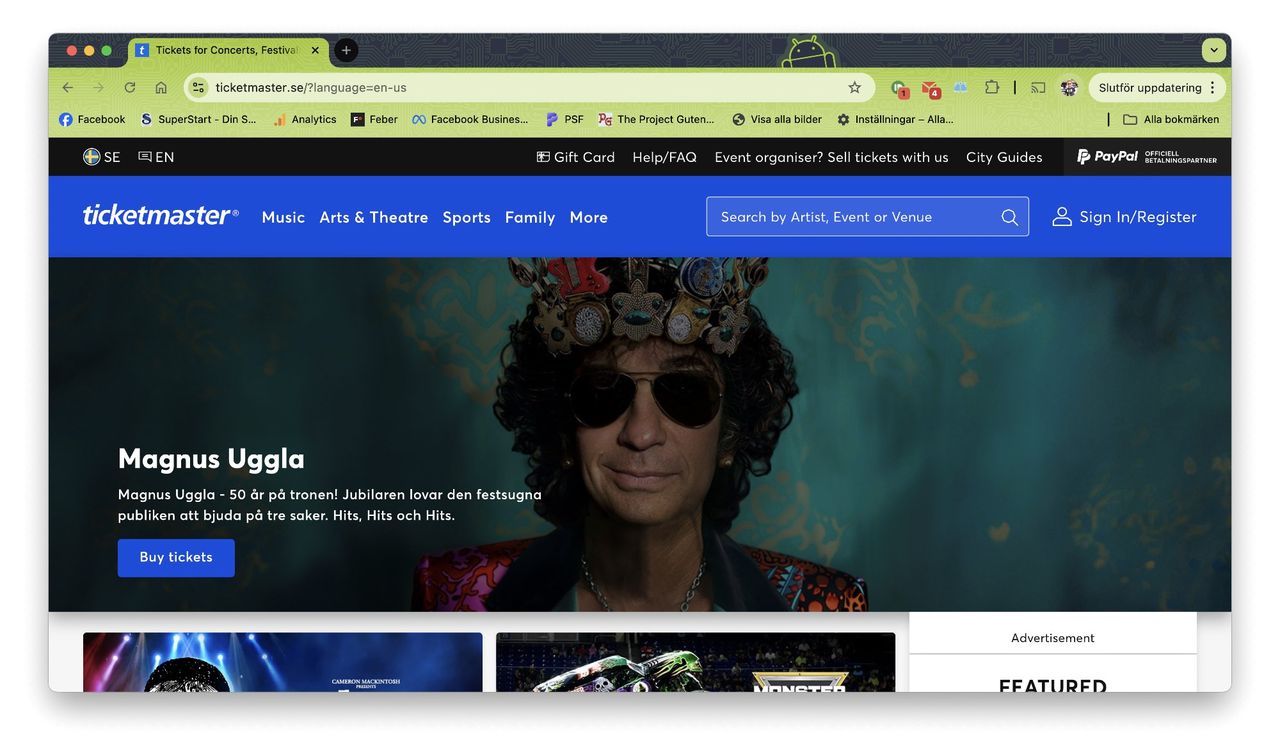
Task: Start casting with the Cast icon
Action: [x=1037, y=87]
